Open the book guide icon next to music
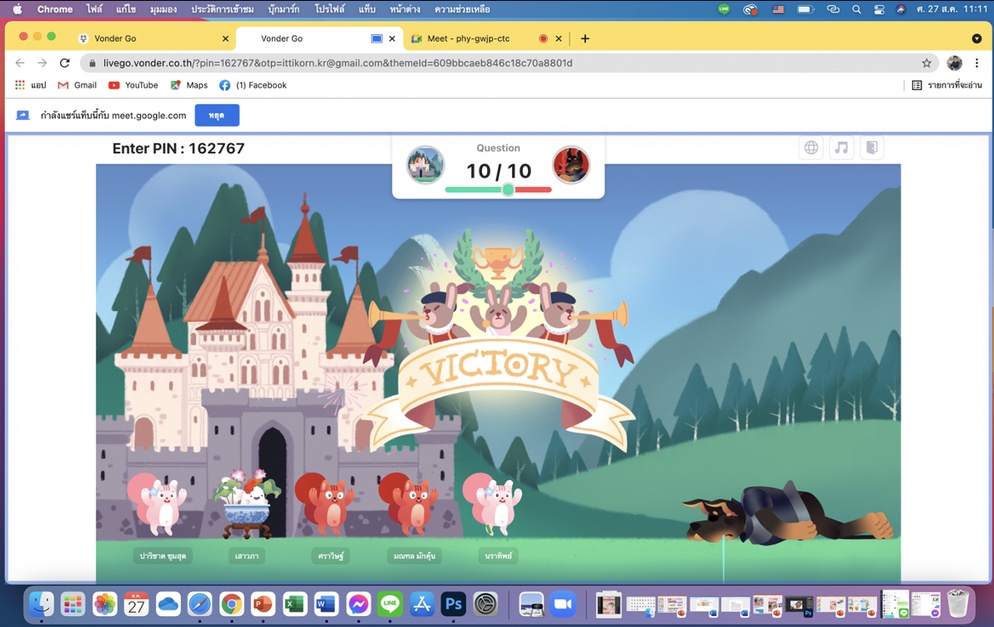The image size is (994, 627). (x=872, y=148)
